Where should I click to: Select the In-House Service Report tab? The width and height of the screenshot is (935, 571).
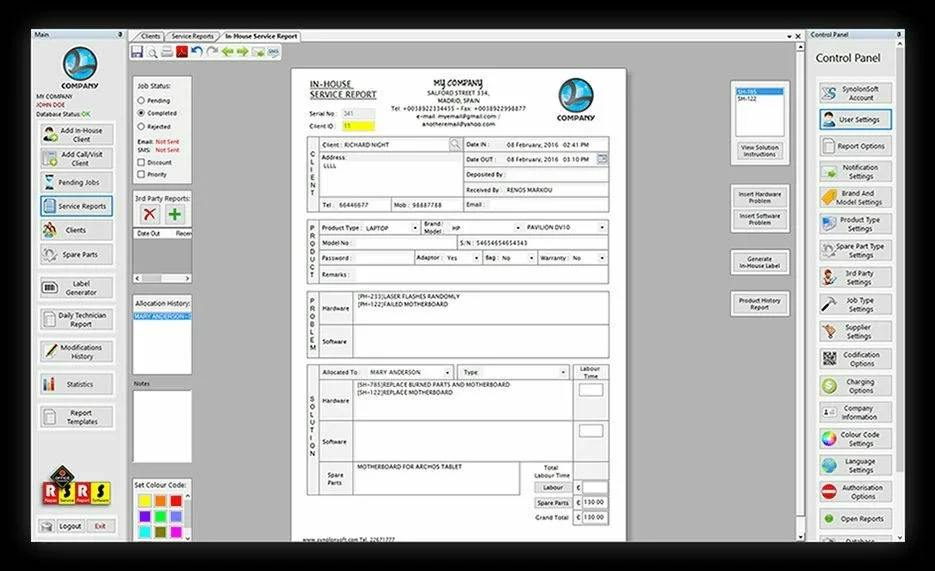[x=261, y=36]
